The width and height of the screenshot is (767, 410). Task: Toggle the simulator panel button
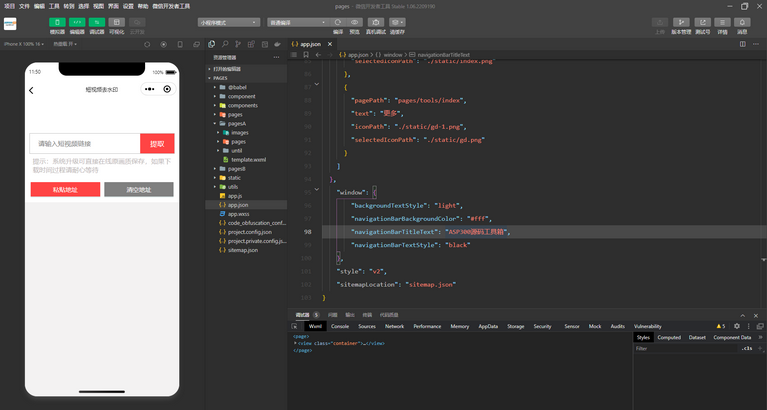click(57, 21)
